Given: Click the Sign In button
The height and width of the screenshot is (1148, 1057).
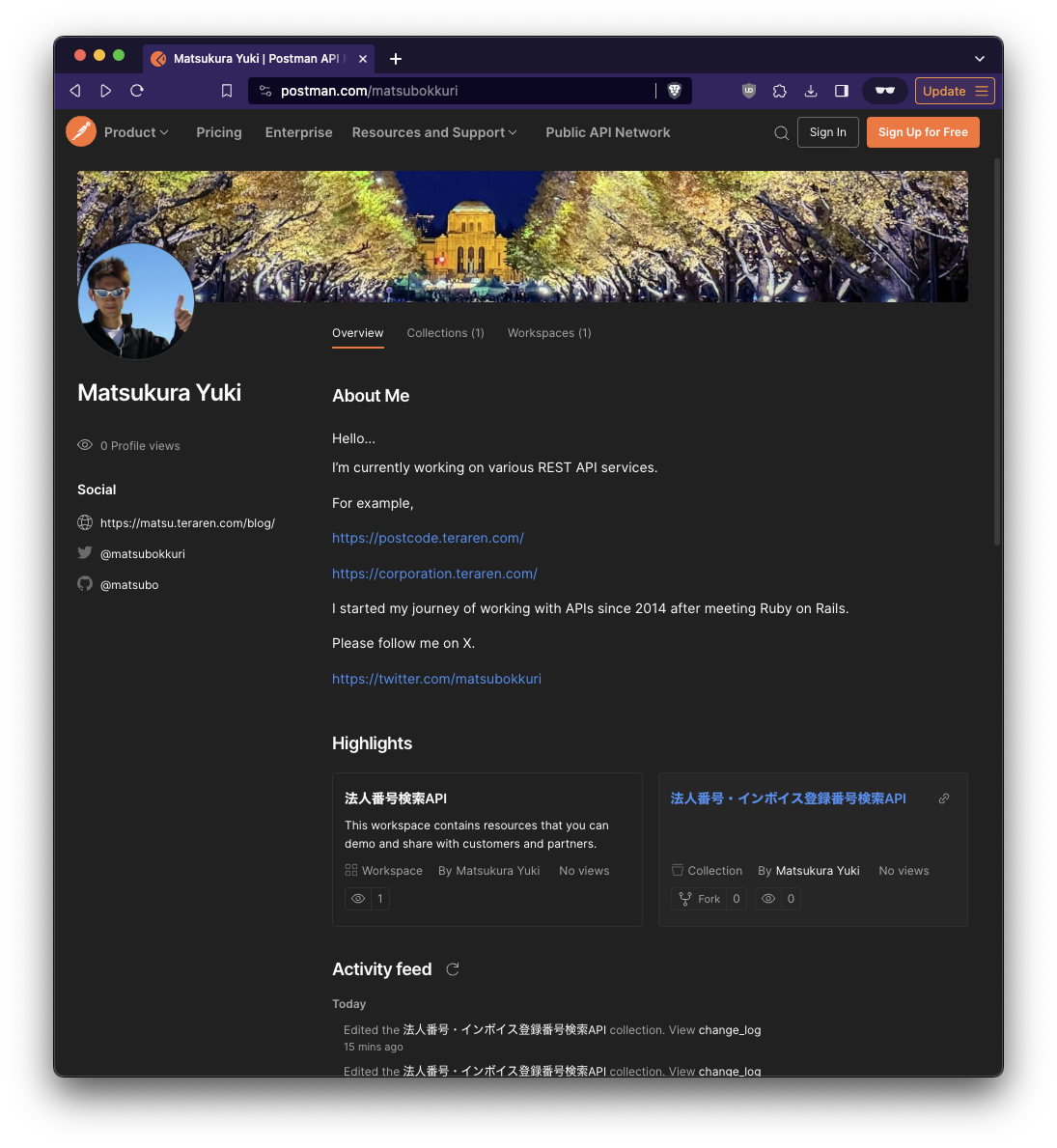Looking at the screenshot, I should 828,132.
